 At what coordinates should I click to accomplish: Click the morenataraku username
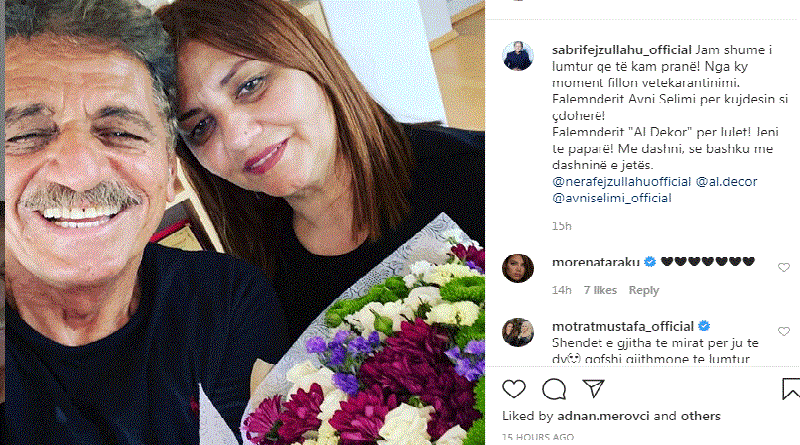tap(596, 262)
